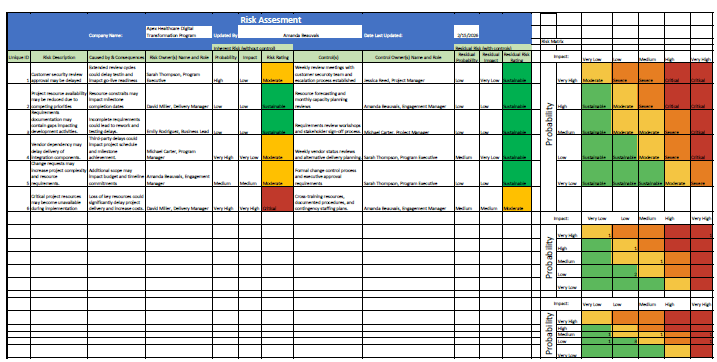717x362 pixels.
Task: Click 'Michael Carter, Project Manager' control owner cell
Action: click(408, 122)
